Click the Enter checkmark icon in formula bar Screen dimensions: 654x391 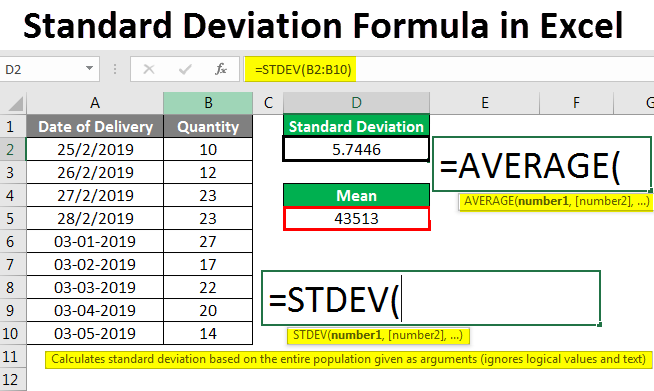point(185,69)
